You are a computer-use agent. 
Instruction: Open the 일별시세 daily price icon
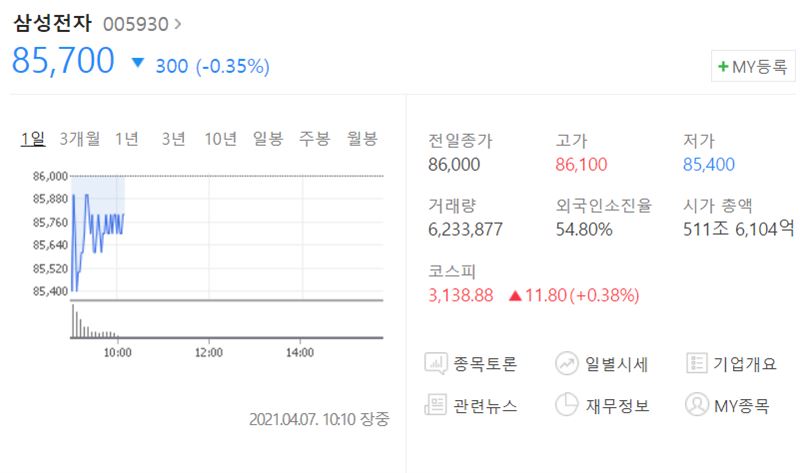click(566, 364)
